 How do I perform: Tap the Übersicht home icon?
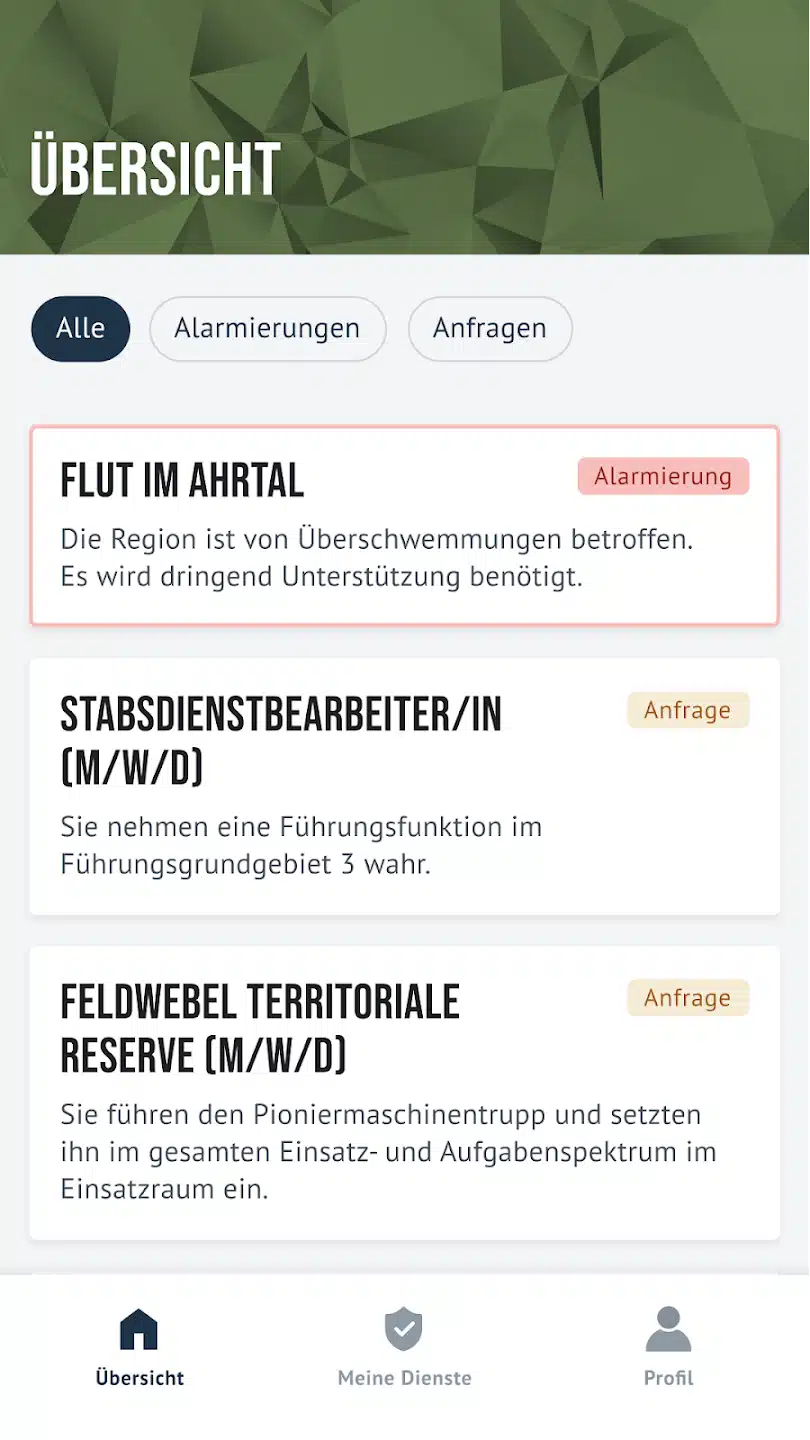click(139, 1330)
